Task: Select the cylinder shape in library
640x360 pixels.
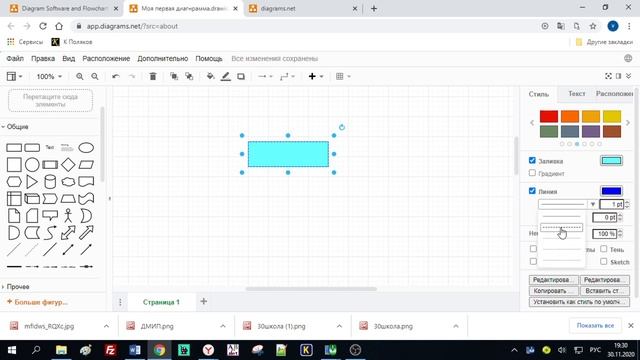Action: pyautogui.click(x=50, y=182)
